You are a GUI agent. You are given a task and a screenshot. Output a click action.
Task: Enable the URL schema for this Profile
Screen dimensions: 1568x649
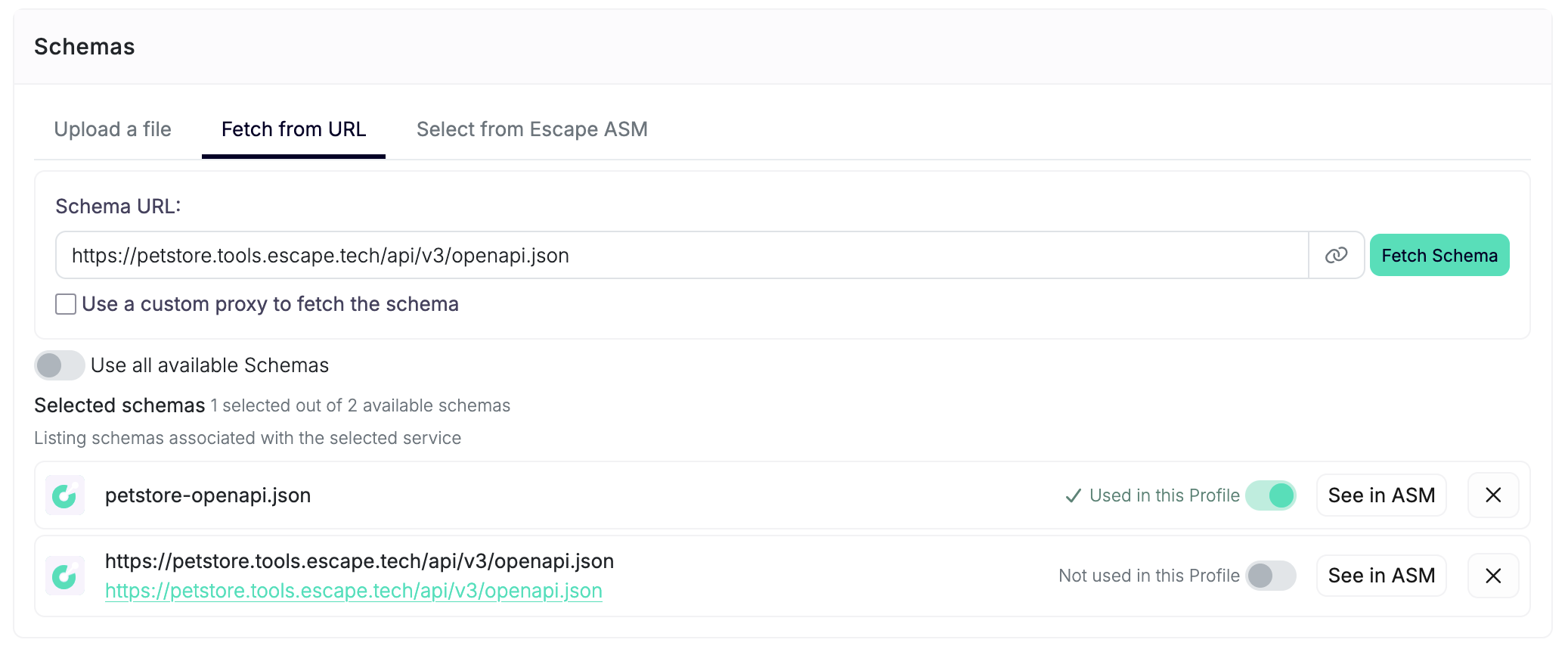1271,576
